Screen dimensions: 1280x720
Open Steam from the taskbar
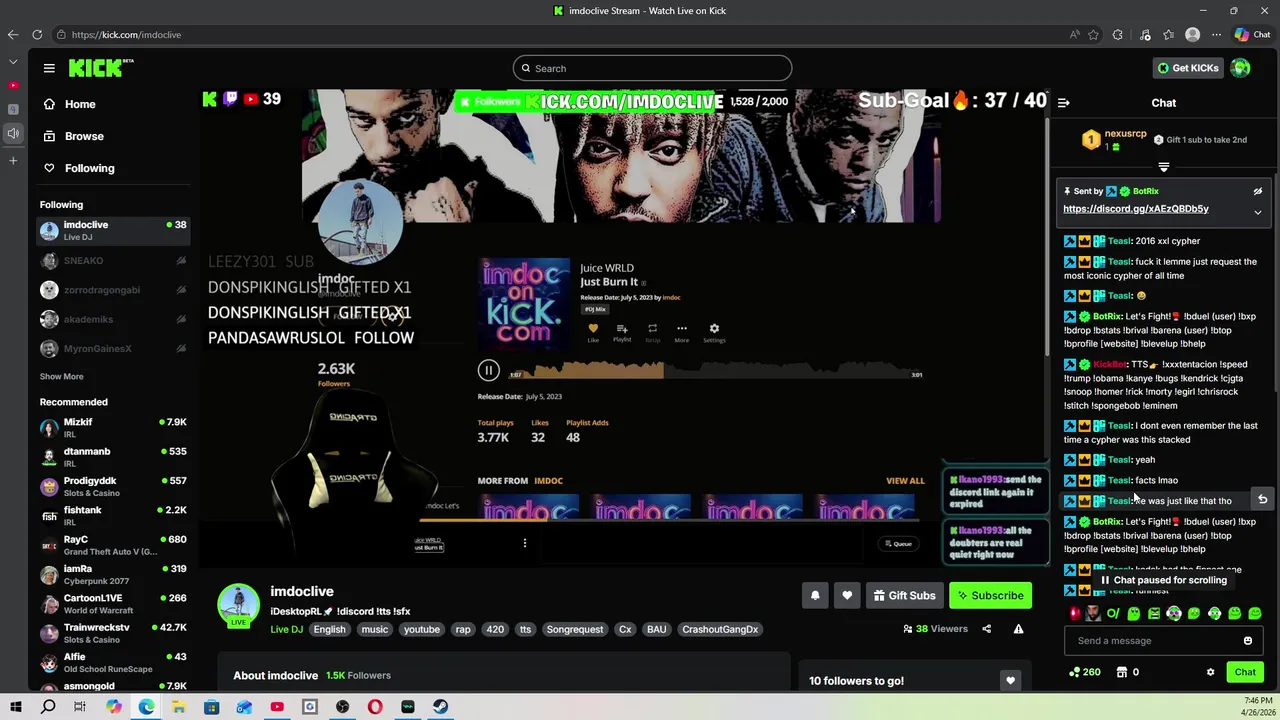click(x=440, y=707)
